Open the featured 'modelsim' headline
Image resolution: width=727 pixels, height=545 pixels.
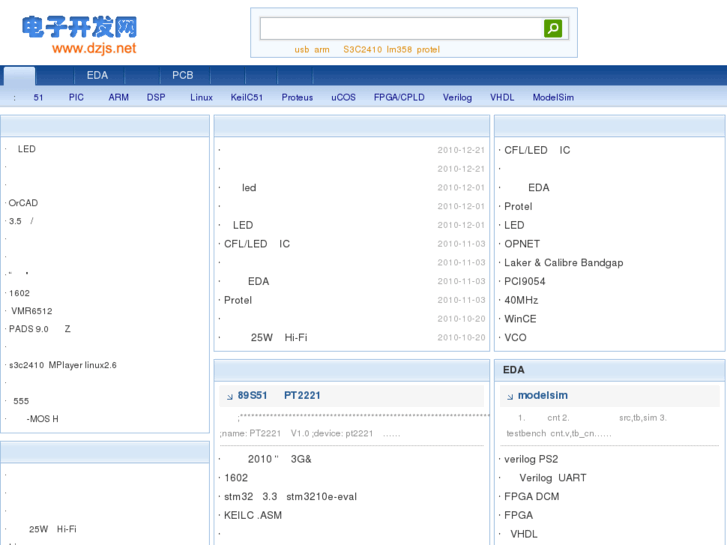click(x=543, y=396)
